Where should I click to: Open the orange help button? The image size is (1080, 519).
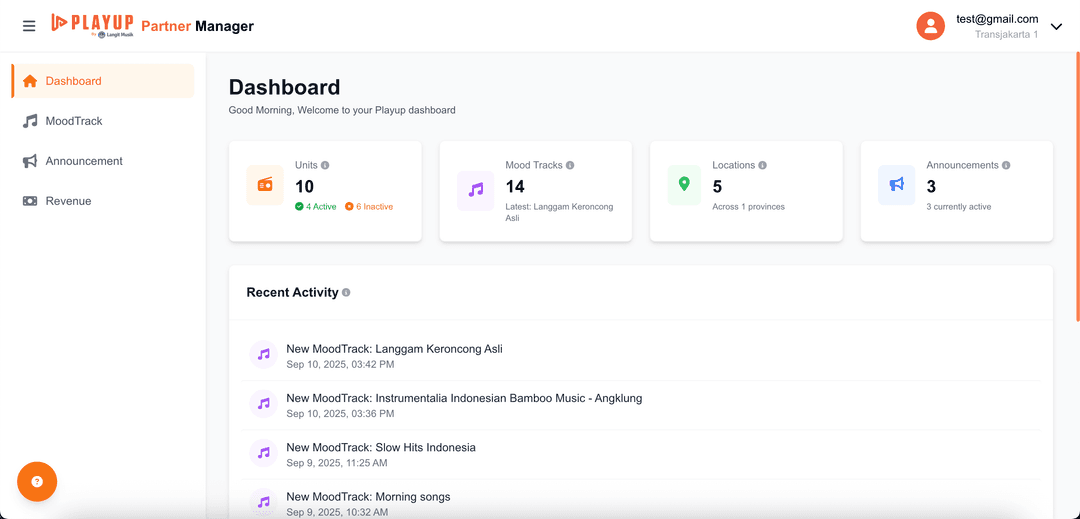(x=37, y=482)
